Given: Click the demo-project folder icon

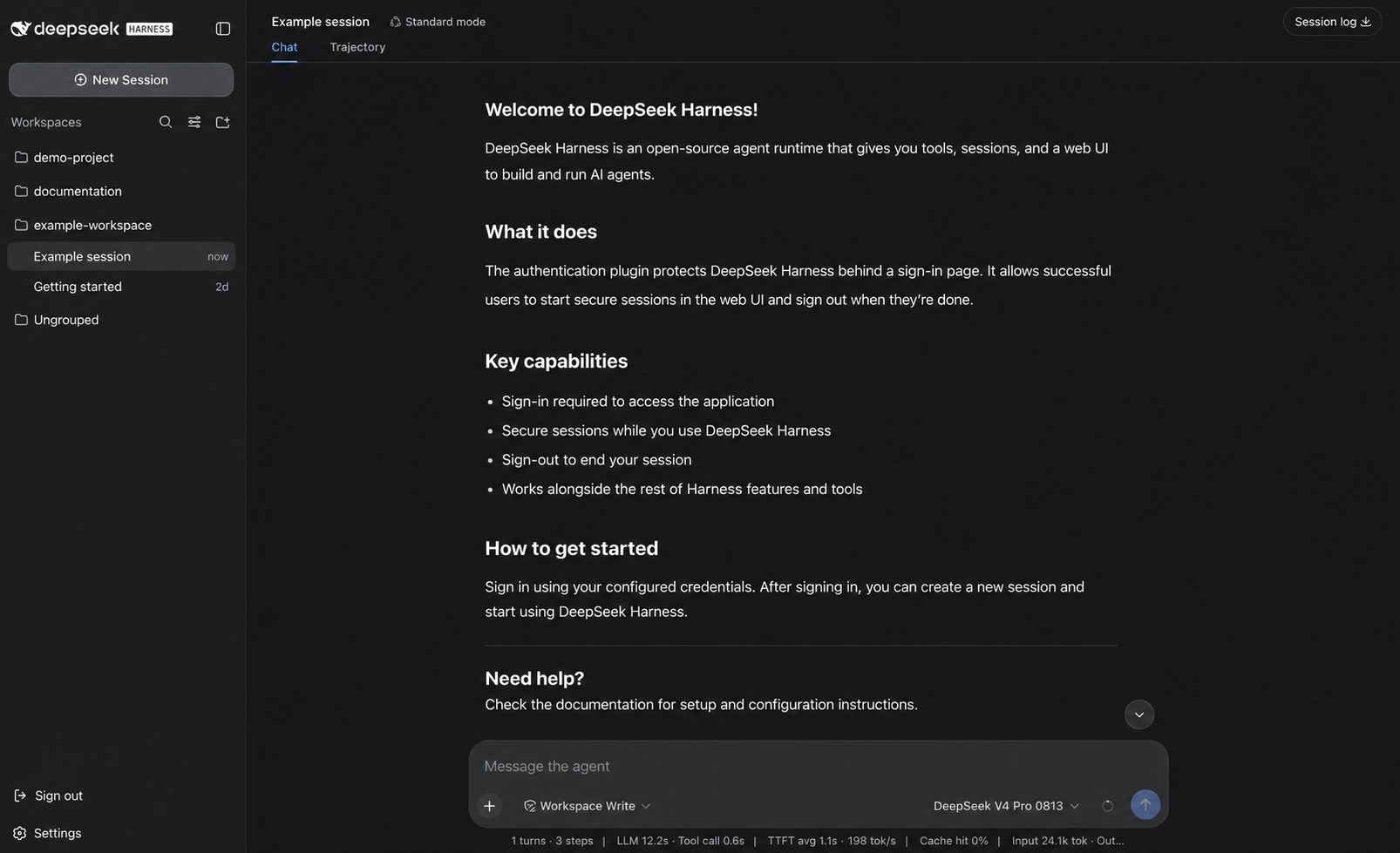Looking at the screenshot, I should click(x=21, y=158).
